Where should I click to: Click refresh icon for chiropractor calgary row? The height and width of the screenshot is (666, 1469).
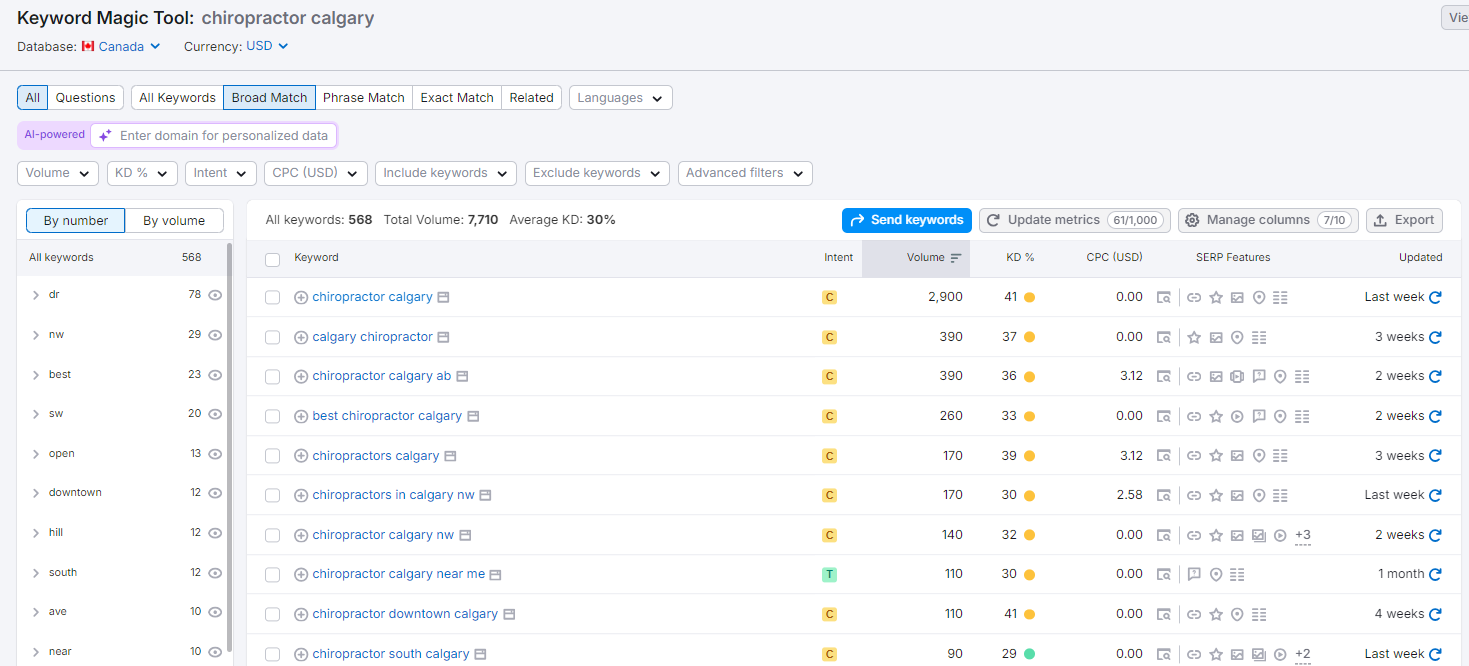(1435, 297)
